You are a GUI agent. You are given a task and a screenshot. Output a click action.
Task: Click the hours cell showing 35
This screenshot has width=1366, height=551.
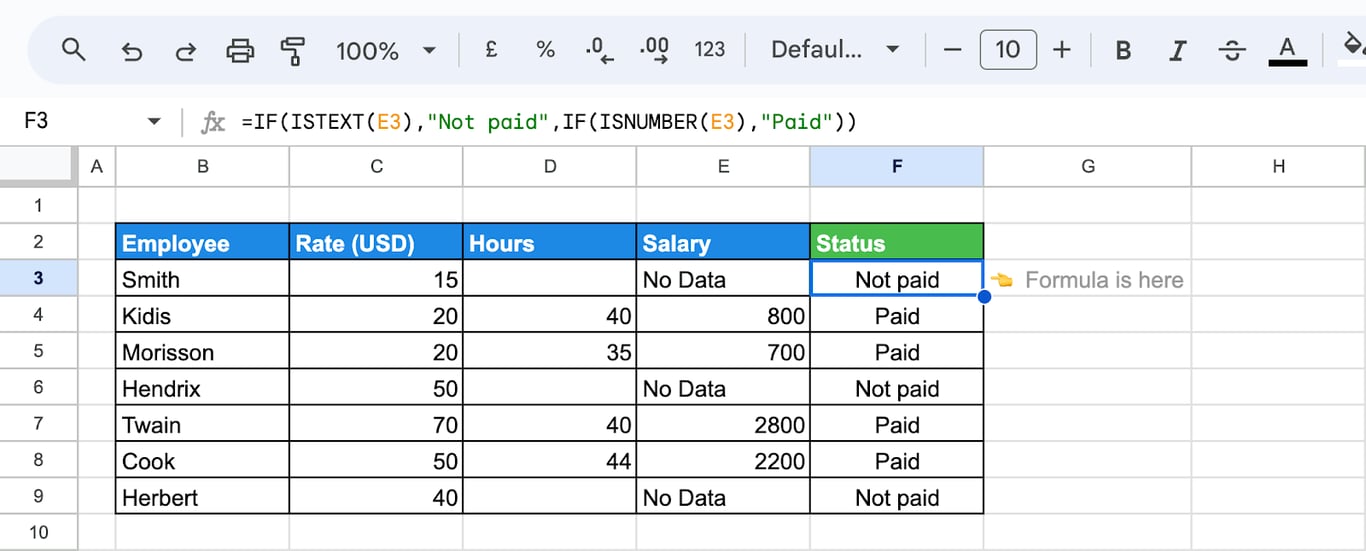(550, 351)
